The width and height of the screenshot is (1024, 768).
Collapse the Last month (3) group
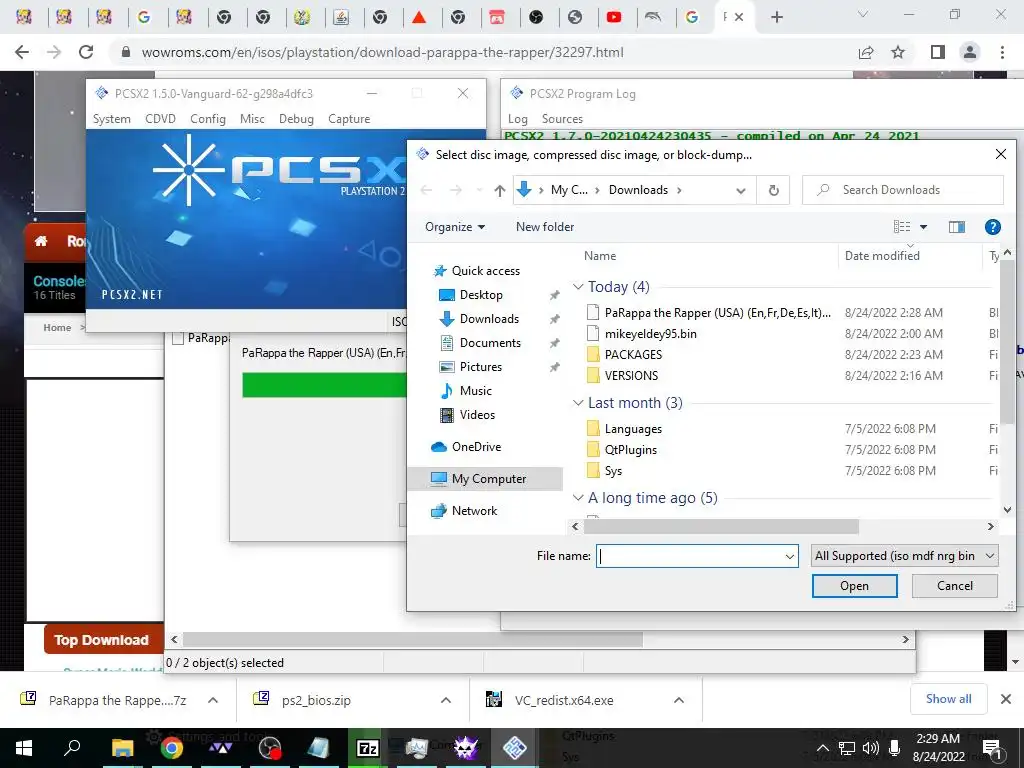click(x=577, y=403)
